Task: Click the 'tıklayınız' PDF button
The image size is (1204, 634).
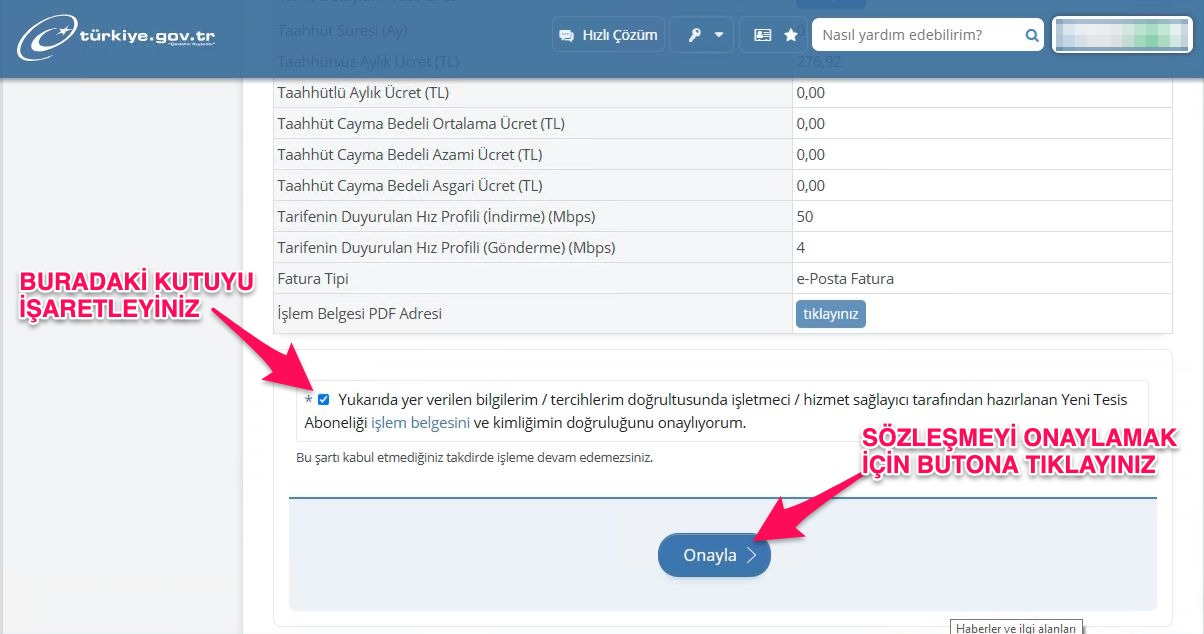Action: click(x=831, y=314)
